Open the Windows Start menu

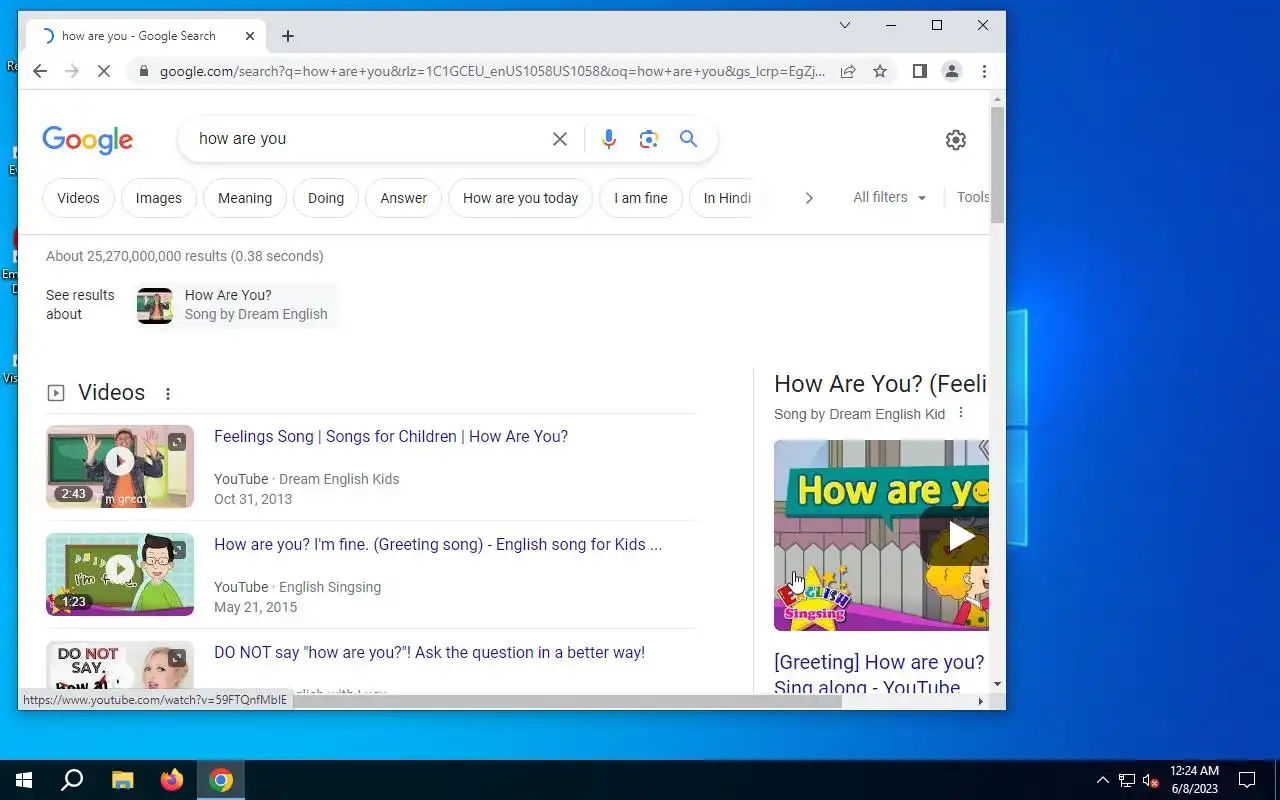24,780
